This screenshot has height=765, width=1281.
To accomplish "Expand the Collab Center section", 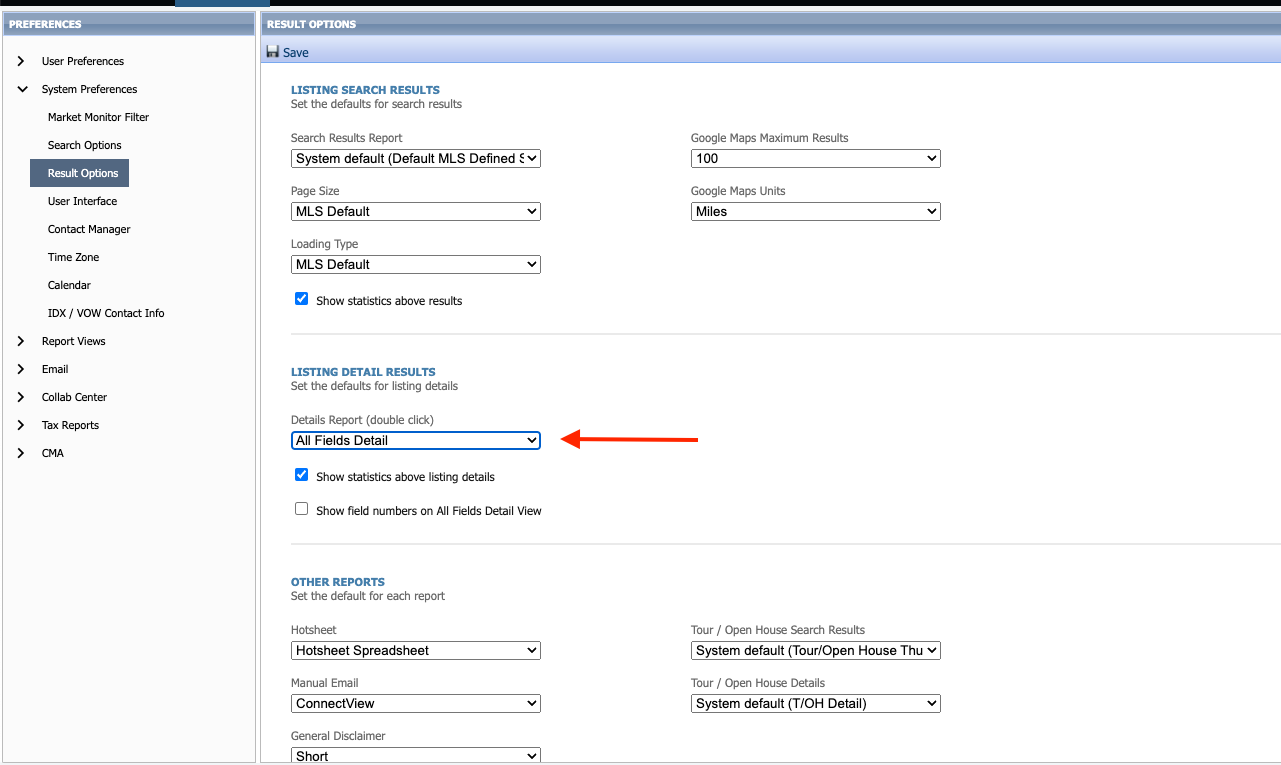I will [x=21, y=397].
